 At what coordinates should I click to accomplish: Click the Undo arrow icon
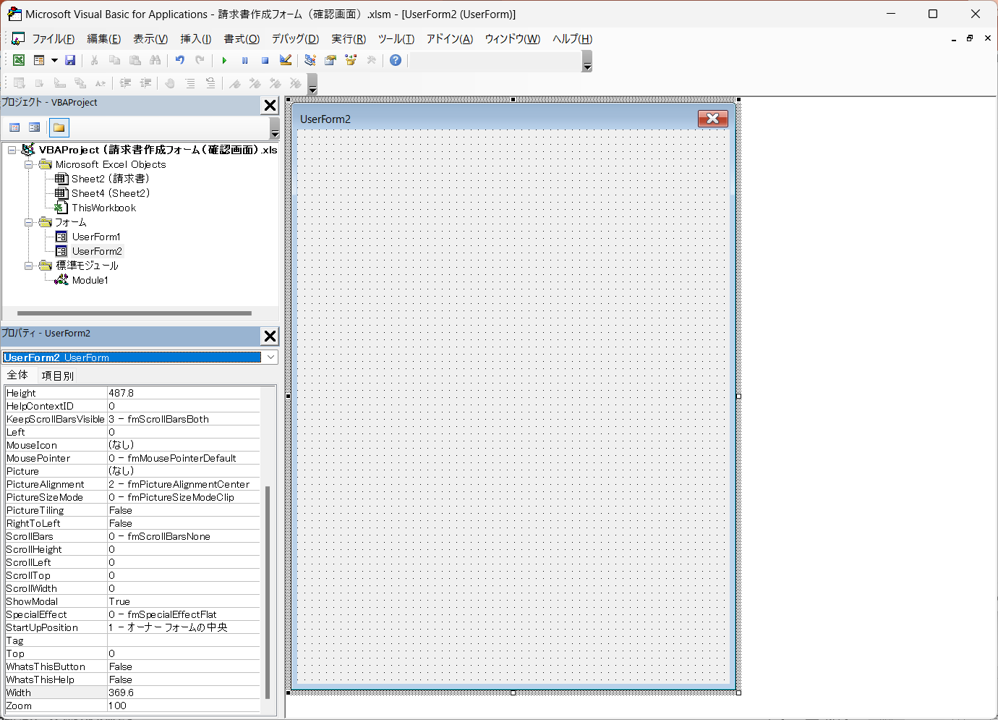pos(180,60)
